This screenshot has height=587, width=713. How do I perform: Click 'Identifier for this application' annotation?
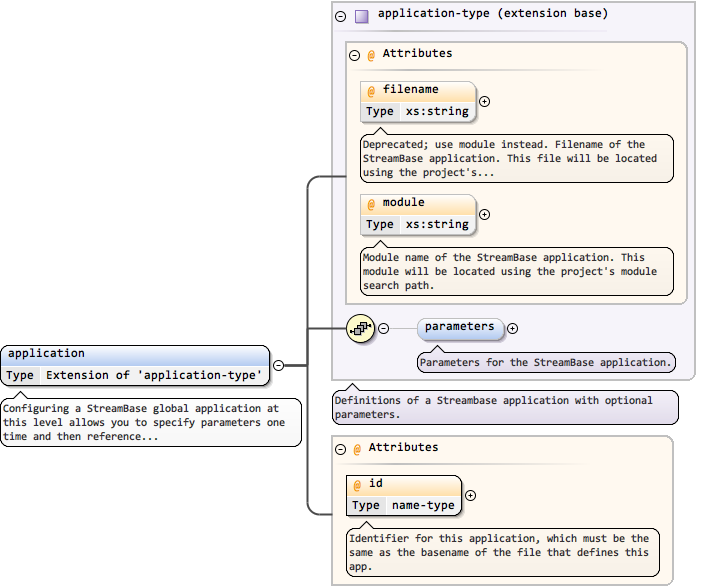pos(502,552)
